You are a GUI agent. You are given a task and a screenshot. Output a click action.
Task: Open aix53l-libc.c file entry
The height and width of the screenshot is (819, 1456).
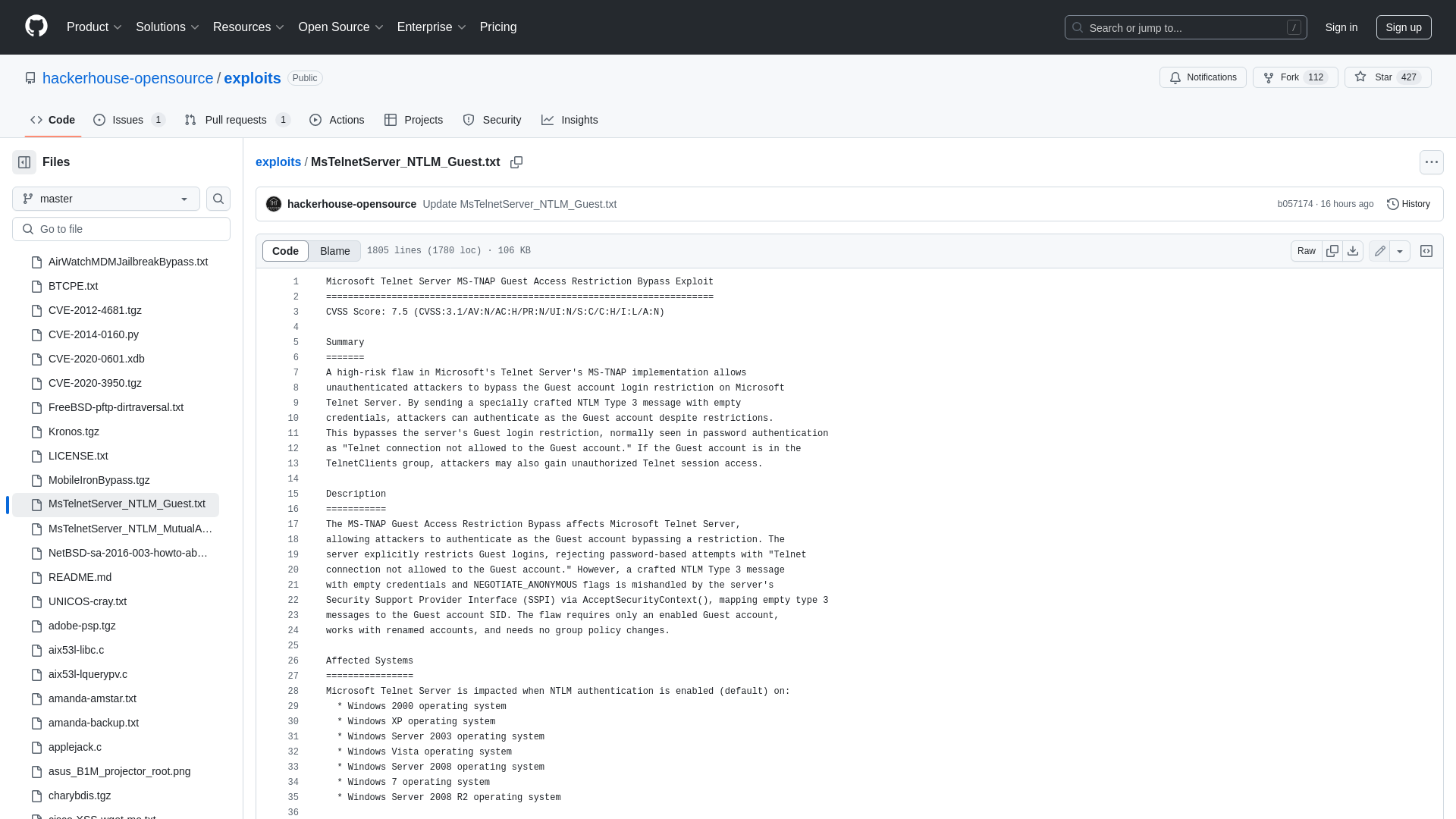76,650
